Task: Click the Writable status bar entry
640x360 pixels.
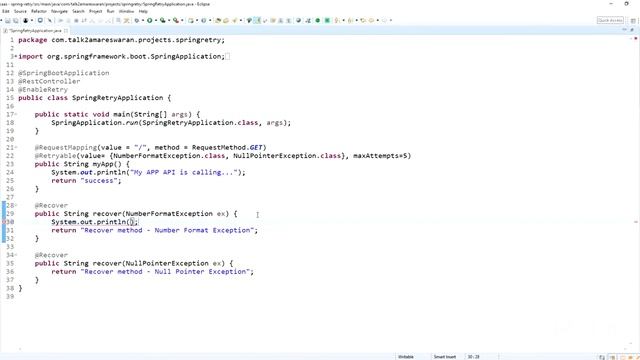Action: tap(406, 357)
